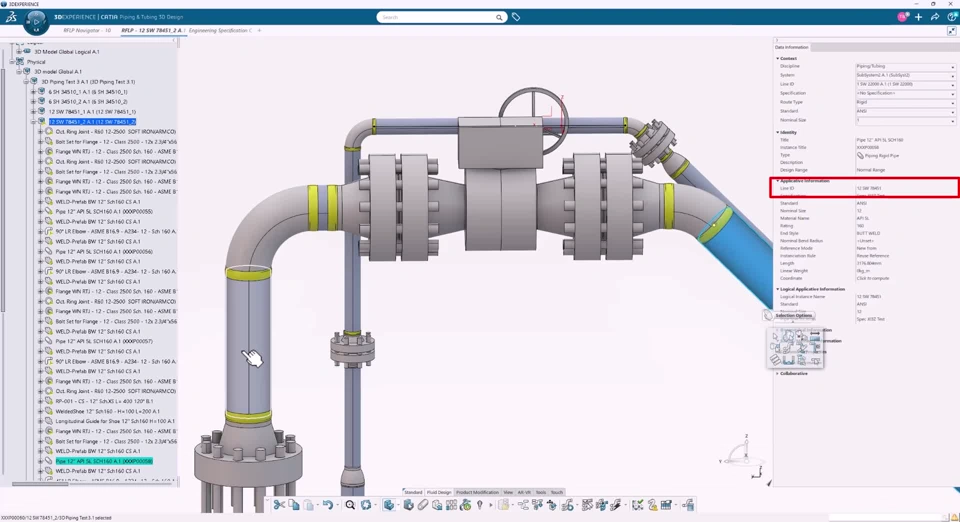
Task: Open the Discipline dropdown
Action: tap(905, 66)
